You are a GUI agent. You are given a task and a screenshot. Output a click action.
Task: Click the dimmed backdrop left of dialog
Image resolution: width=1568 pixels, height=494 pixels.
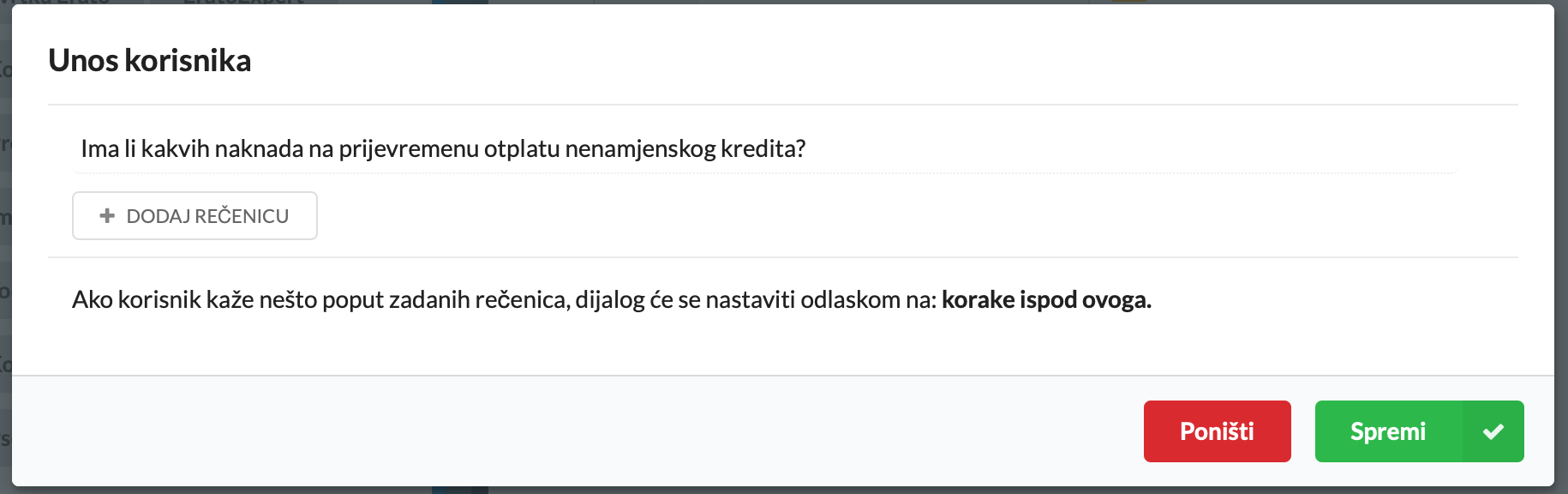coord(5,257)
